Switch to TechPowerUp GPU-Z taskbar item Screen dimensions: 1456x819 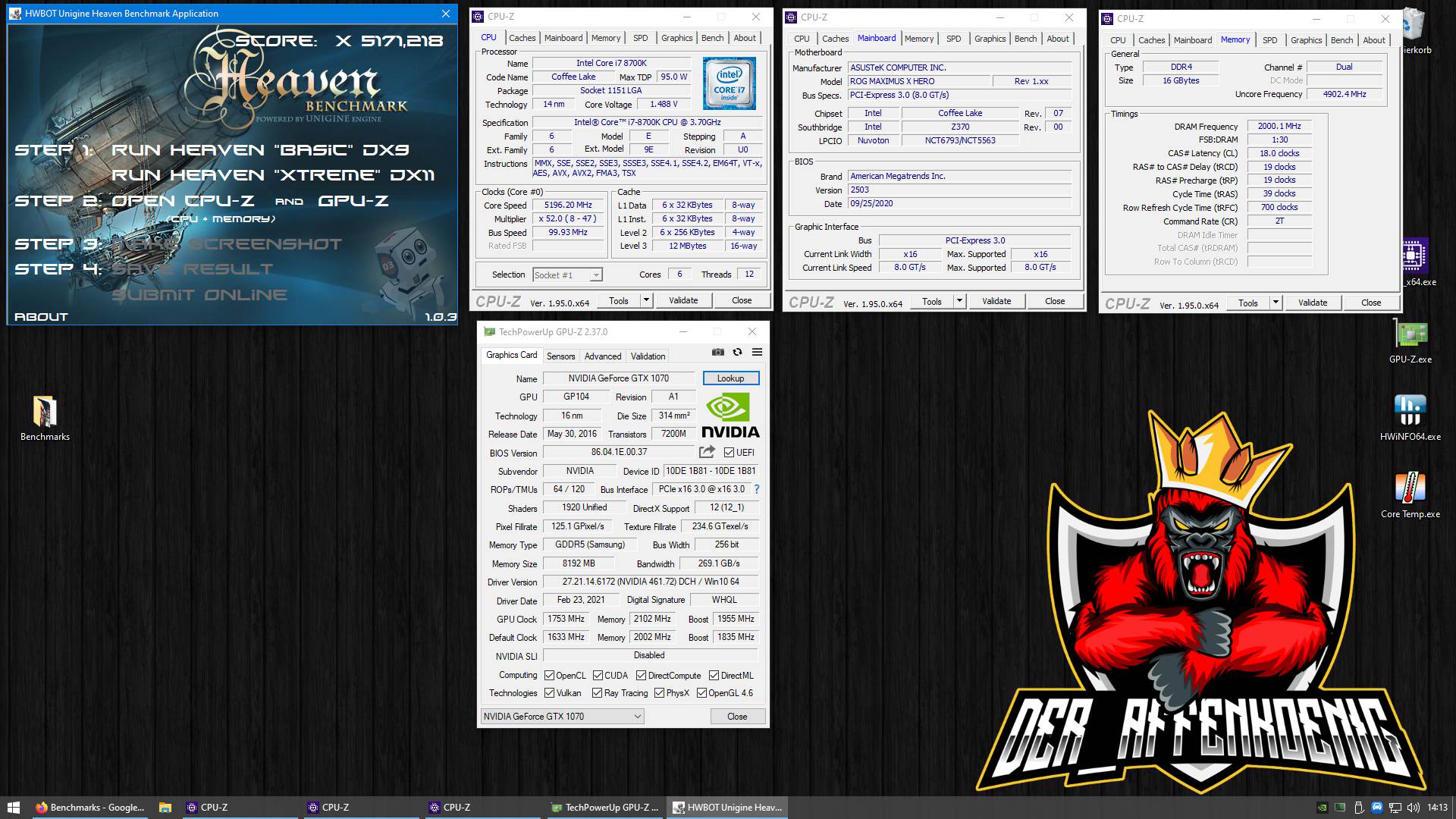coord(604,808)
